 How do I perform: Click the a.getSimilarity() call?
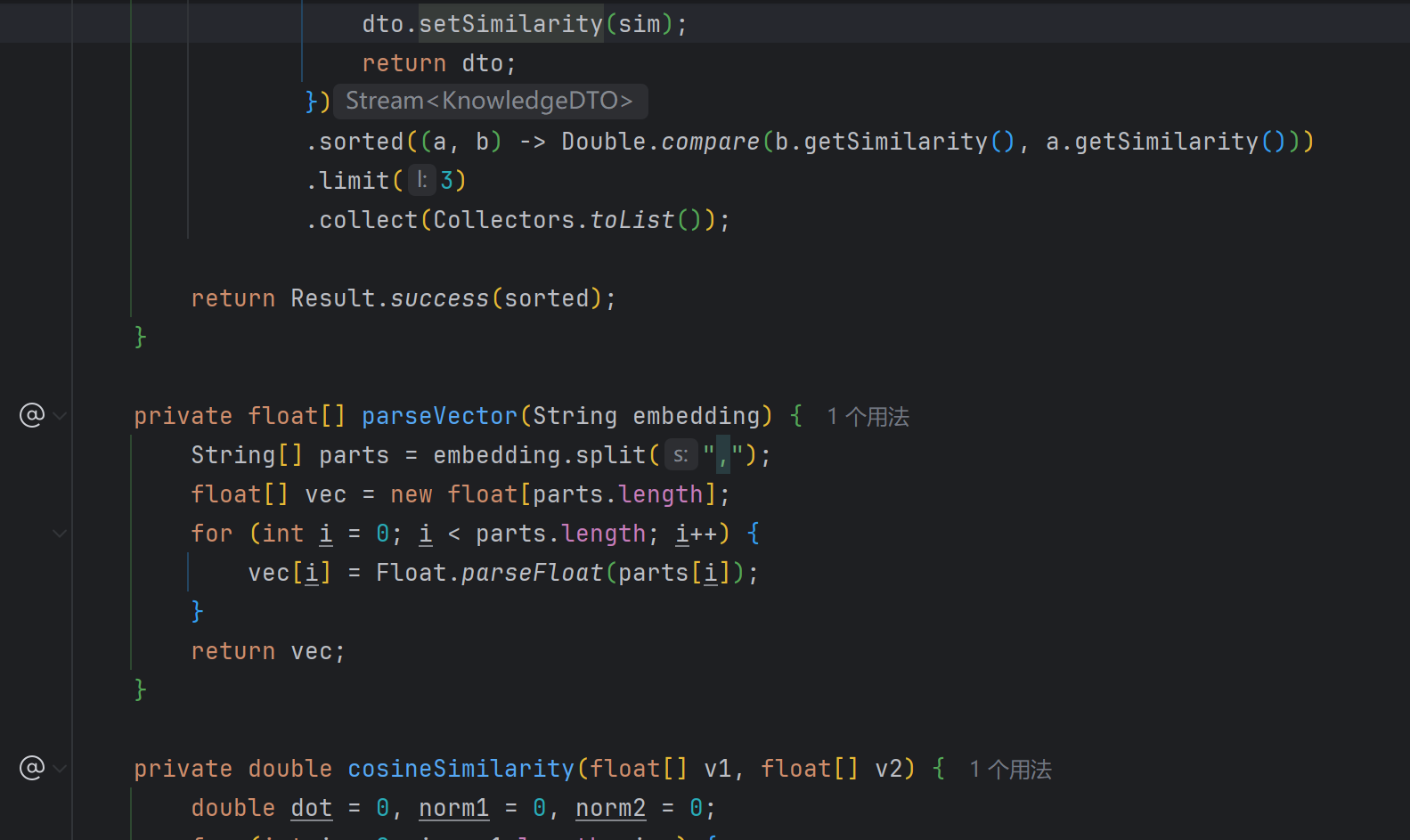coord(1166,142)
